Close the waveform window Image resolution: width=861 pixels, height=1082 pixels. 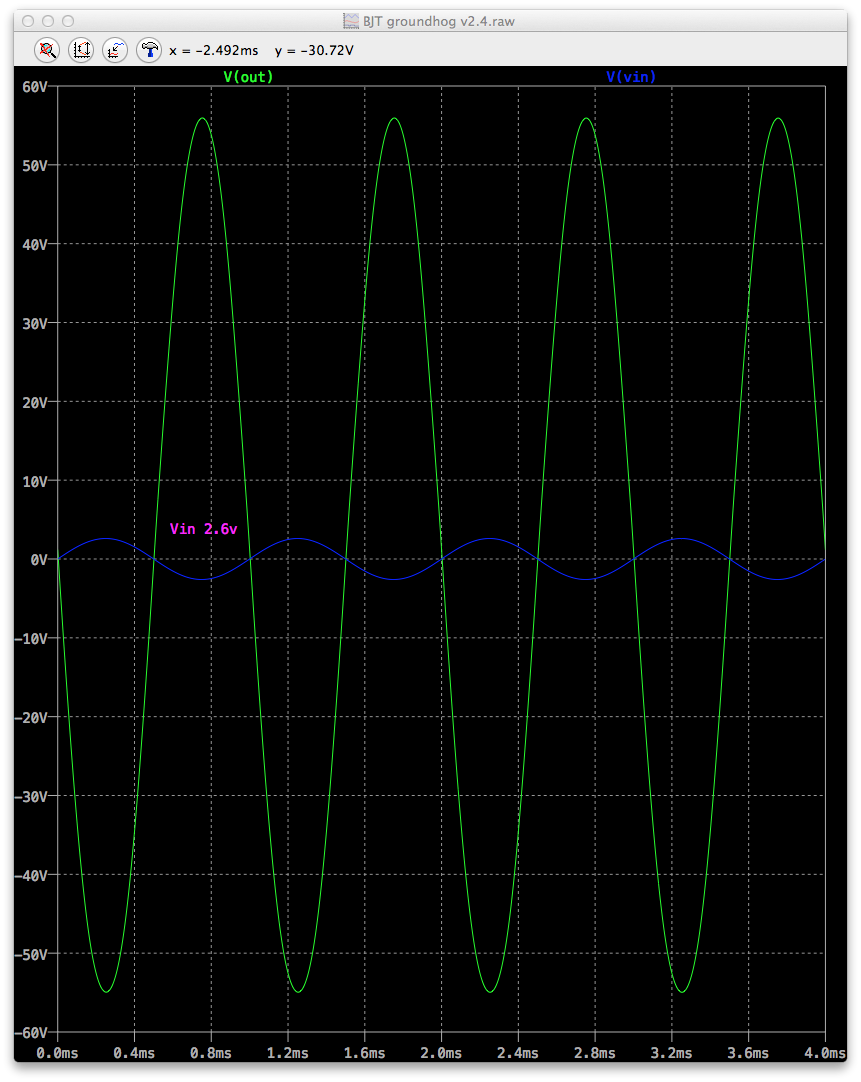coord(28,21)
